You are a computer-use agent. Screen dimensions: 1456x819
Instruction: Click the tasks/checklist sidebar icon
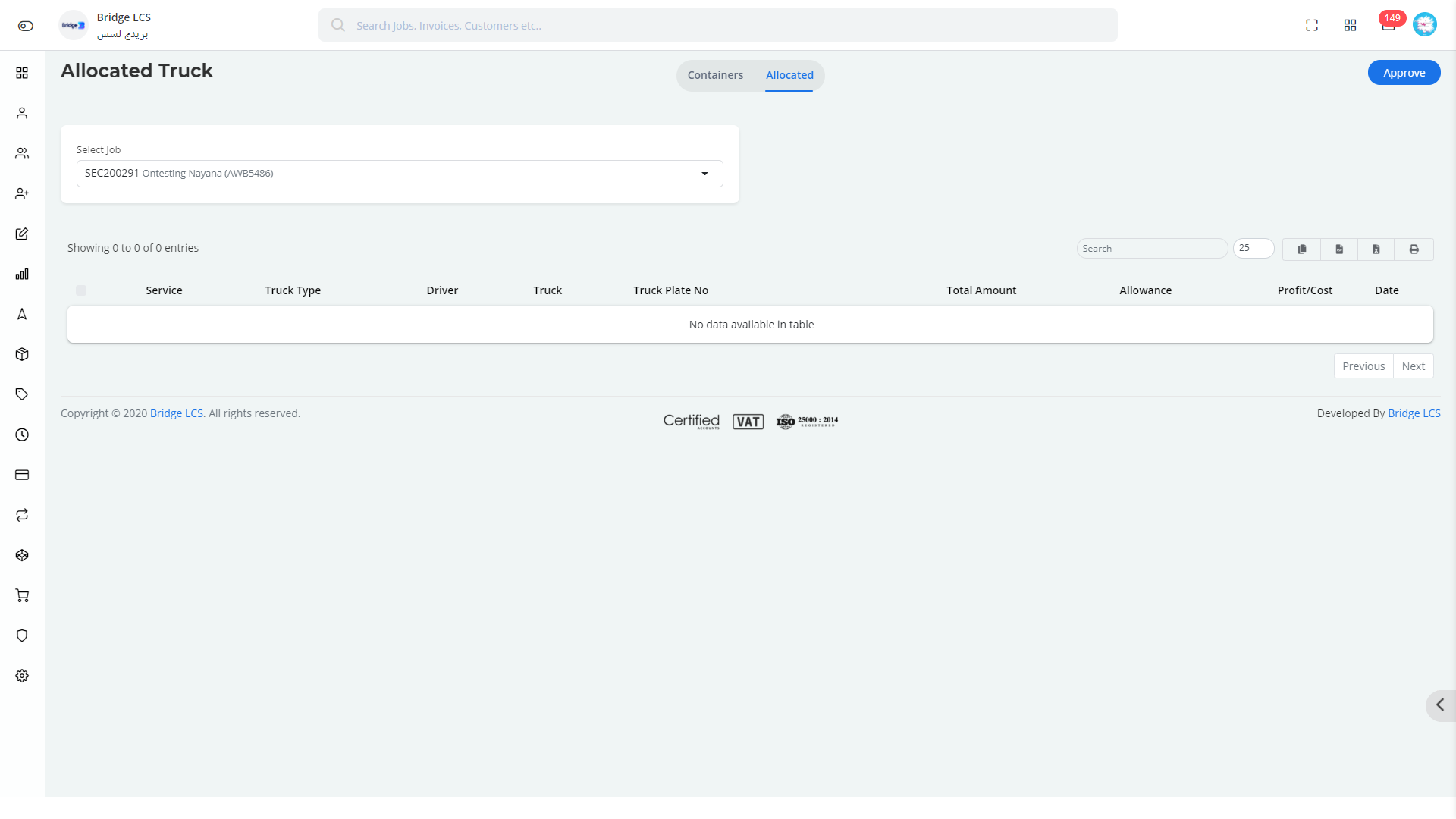(x=22, y=233)
